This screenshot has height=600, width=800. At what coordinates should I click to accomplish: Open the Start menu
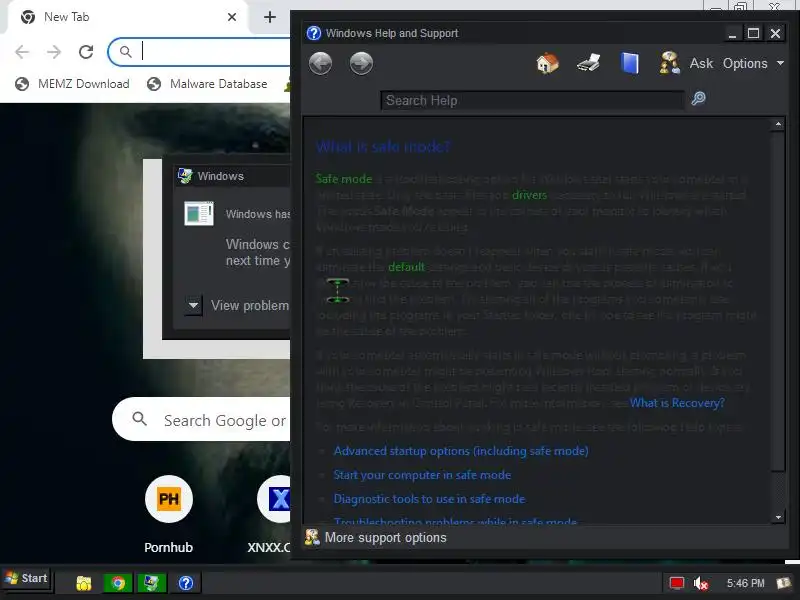click(27, 579)
